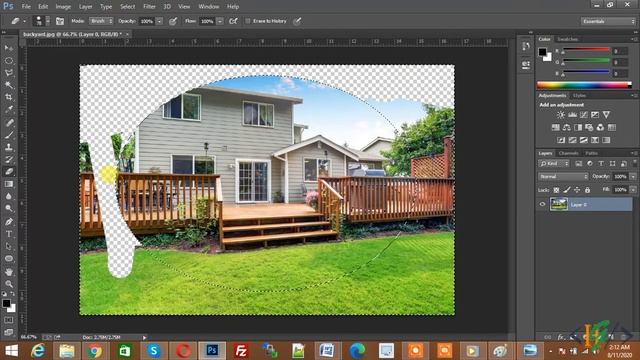Pick a color from the spectrum ramp
The height and width of the screenshot is (360, 640).
coord(584,85)
